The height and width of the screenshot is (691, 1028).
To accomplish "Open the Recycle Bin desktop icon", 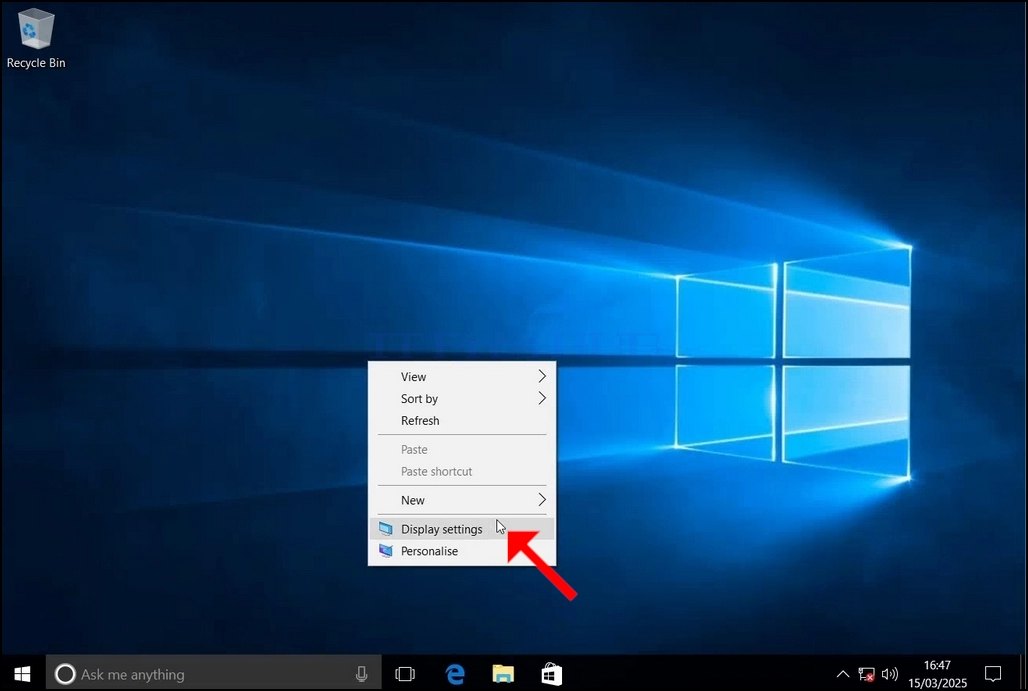I will [35, 39].
